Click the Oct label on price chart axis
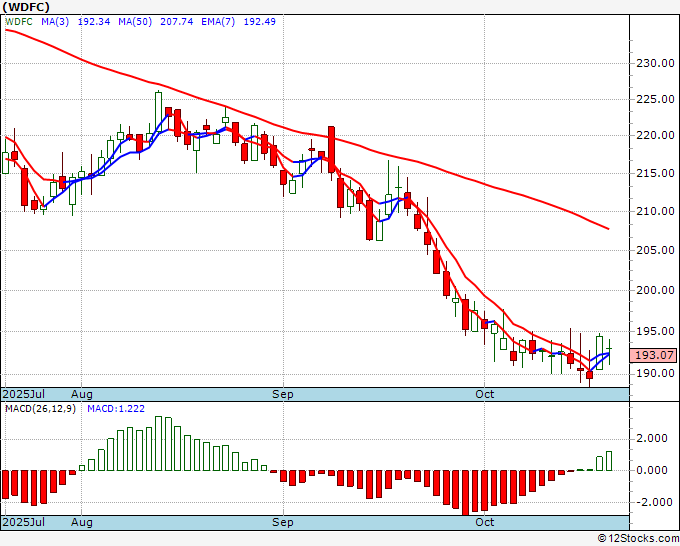 click(484, 394)
